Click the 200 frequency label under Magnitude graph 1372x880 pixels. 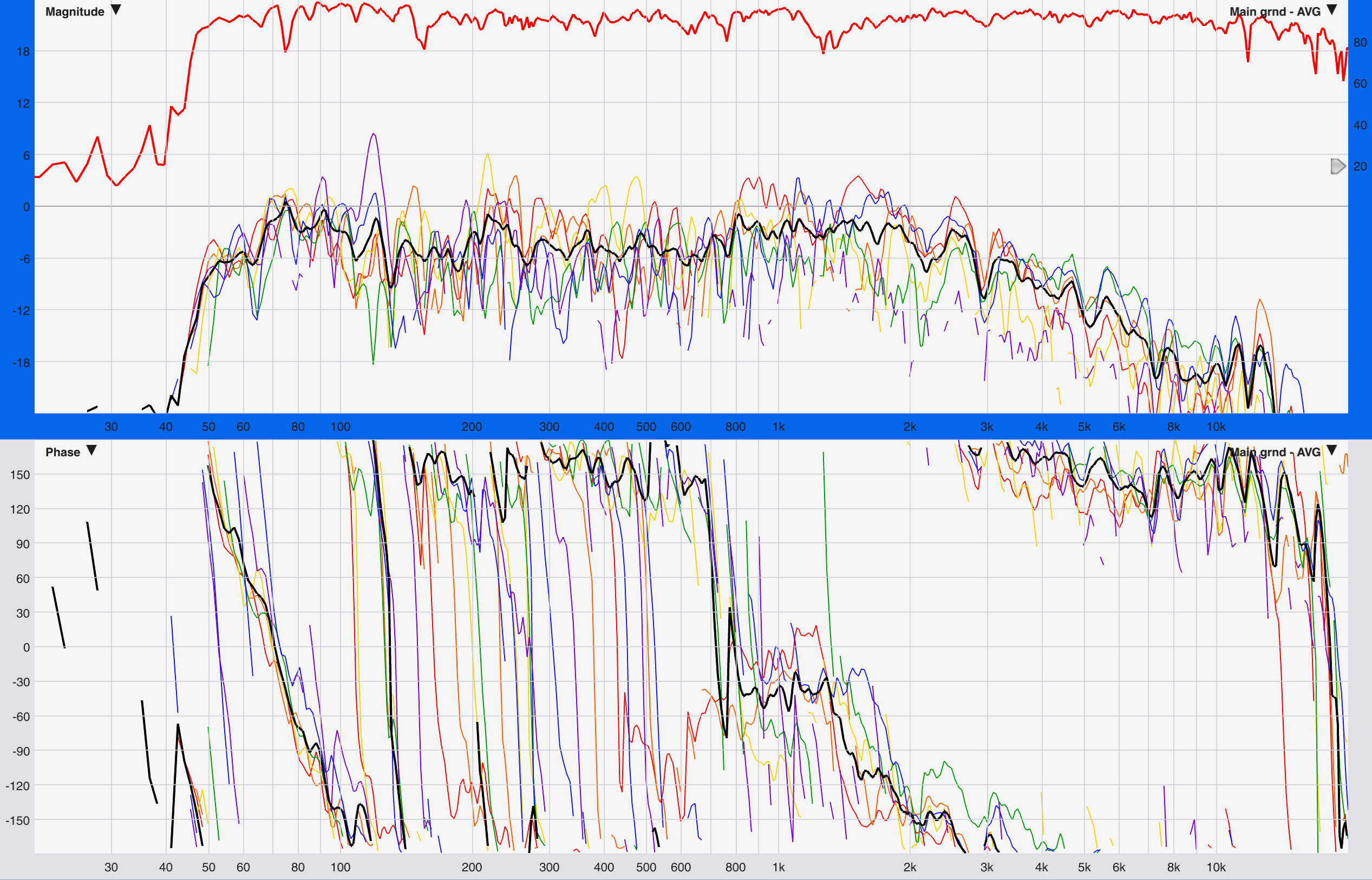(472, 427)
